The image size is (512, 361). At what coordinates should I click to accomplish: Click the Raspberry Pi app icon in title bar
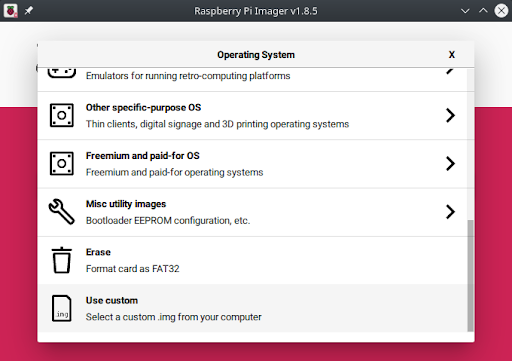(11, 11)
